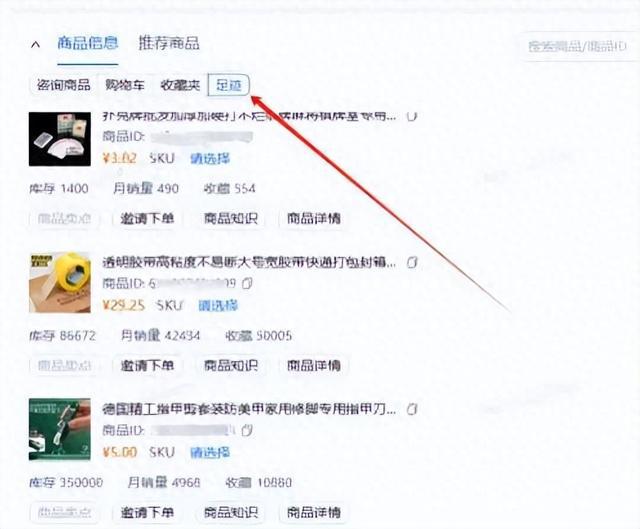640x529 pixels.
Task: Click 邀请下单 for the playing cards product
Action: pos(147,218)
